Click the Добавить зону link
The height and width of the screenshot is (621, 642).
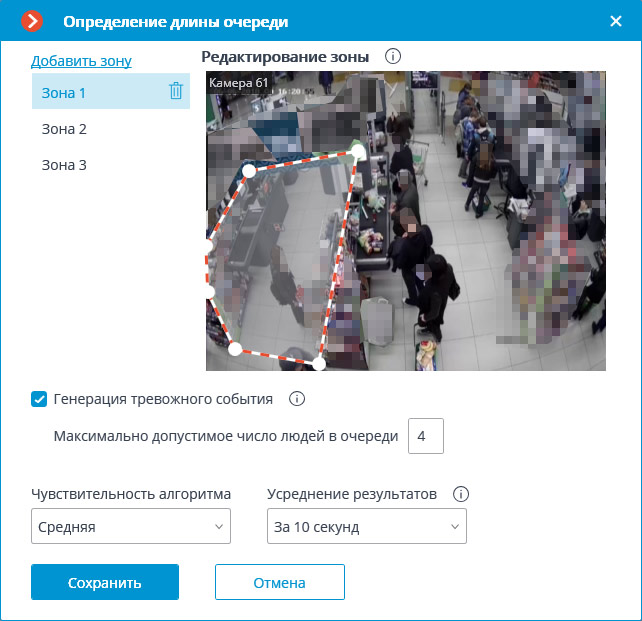coord(81,61)
